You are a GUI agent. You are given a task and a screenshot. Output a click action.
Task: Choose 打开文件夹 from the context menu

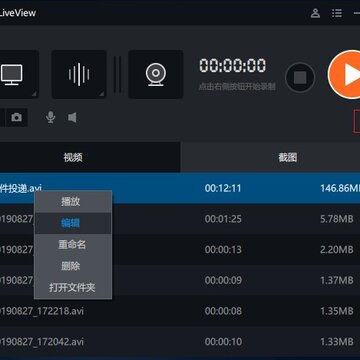pyautogui.click(x=73, y=288)
